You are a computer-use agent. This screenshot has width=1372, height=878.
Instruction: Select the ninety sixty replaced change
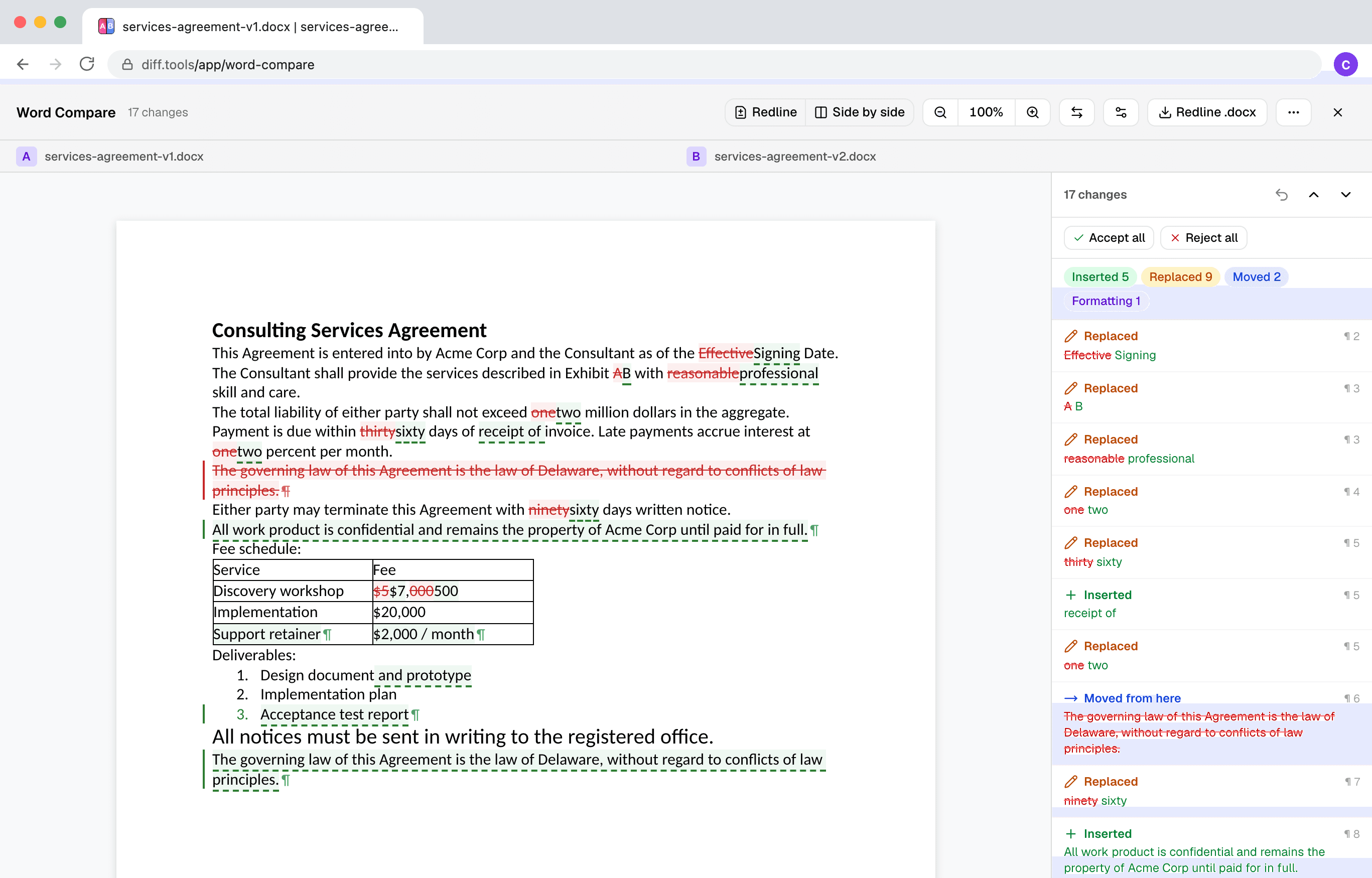click(1211, 791)
